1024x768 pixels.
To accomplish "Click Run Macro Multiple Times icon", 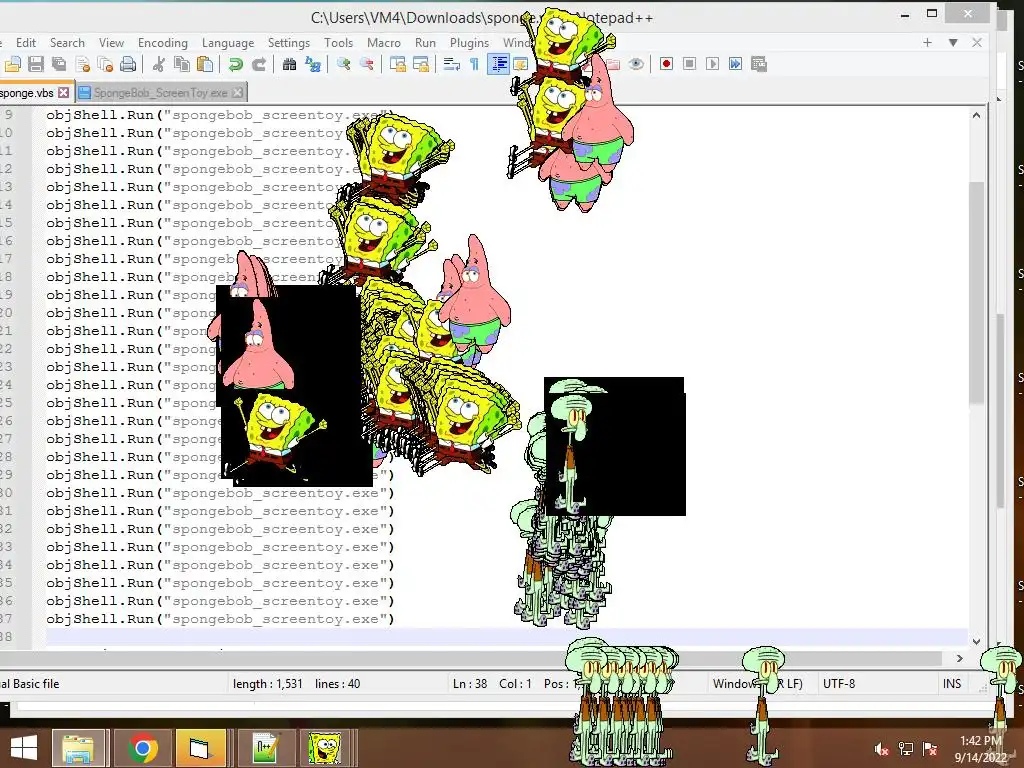I will click(735, 64).
